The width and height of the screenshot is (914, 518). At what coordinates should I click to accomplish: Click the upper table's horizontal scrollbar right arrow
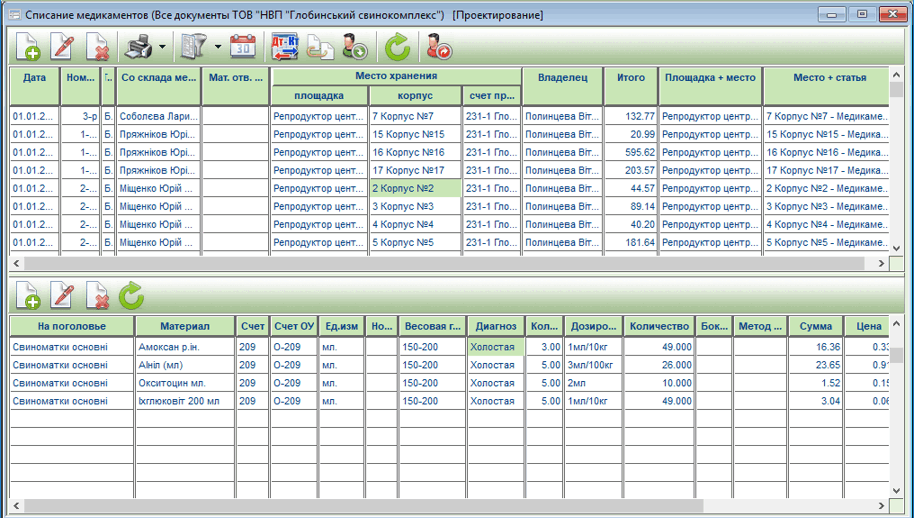[882, 263]
